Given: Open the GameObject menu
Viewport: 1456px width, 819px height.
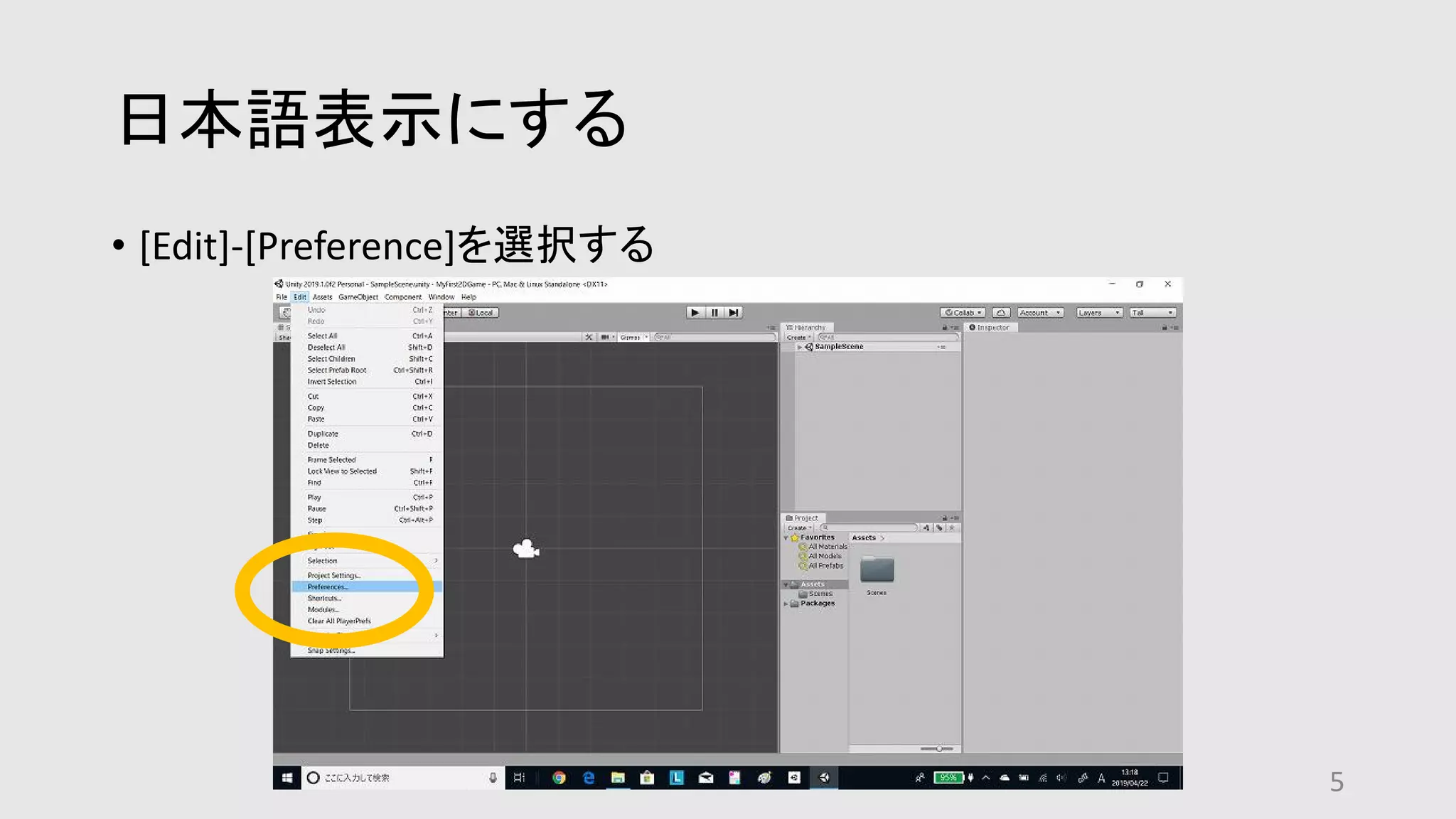Looking at the screenshot, I should coord(358,297).
